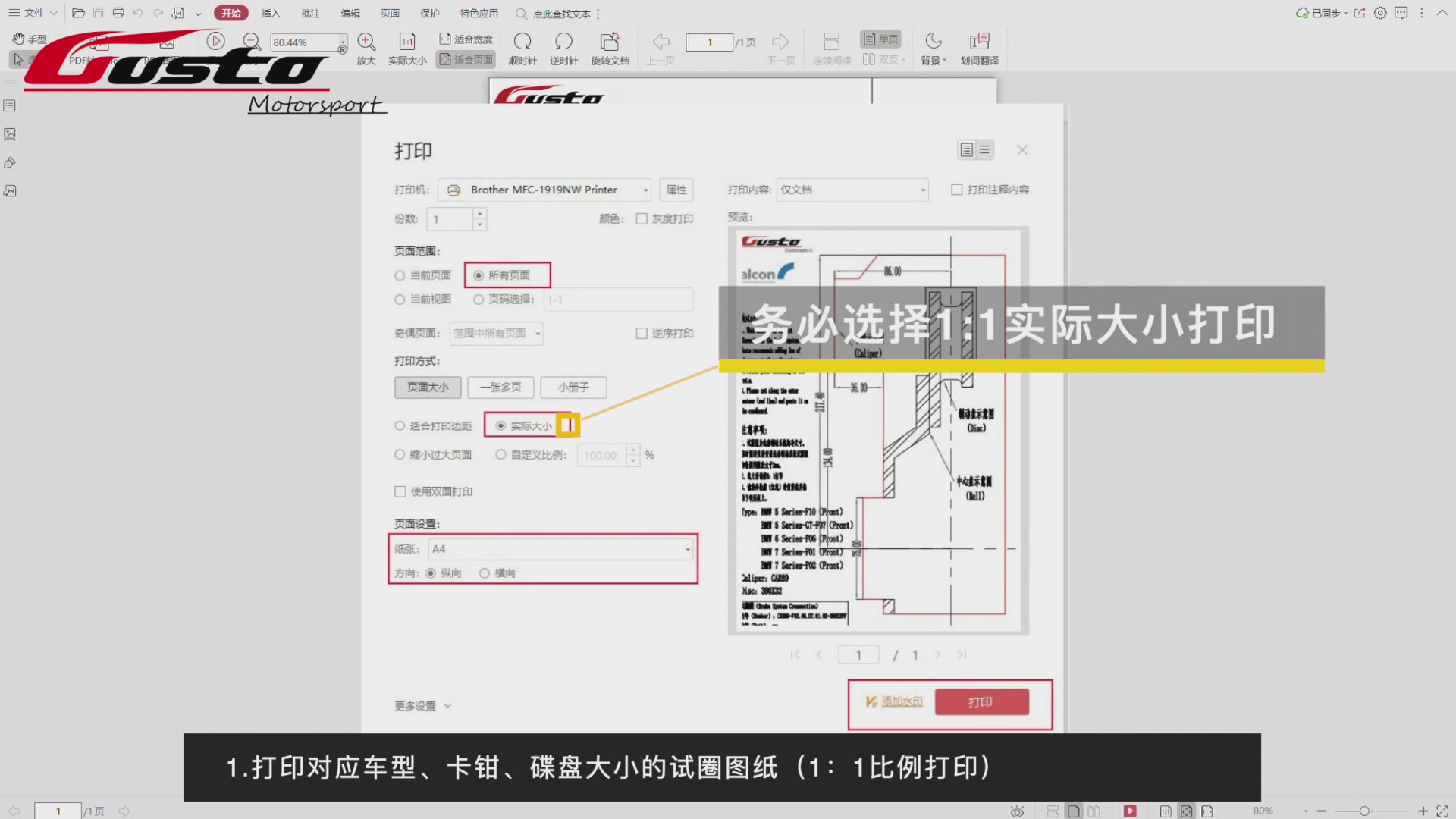Switch to the 插入 tab
Viewport: 1456px width, 819px height.
point(271,14)
